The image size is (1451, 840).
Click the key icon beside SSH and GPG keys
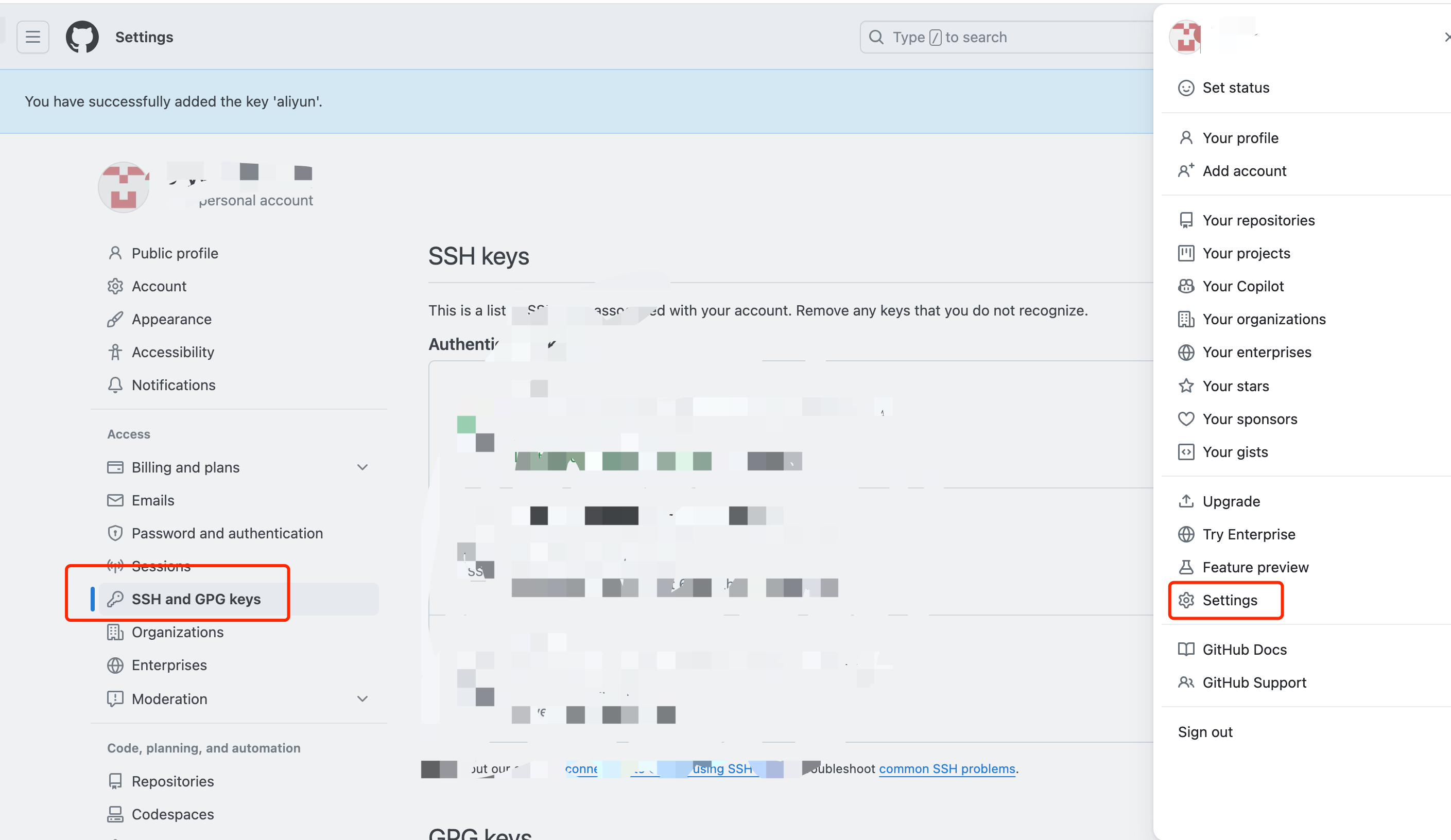(x=115, y=599)
